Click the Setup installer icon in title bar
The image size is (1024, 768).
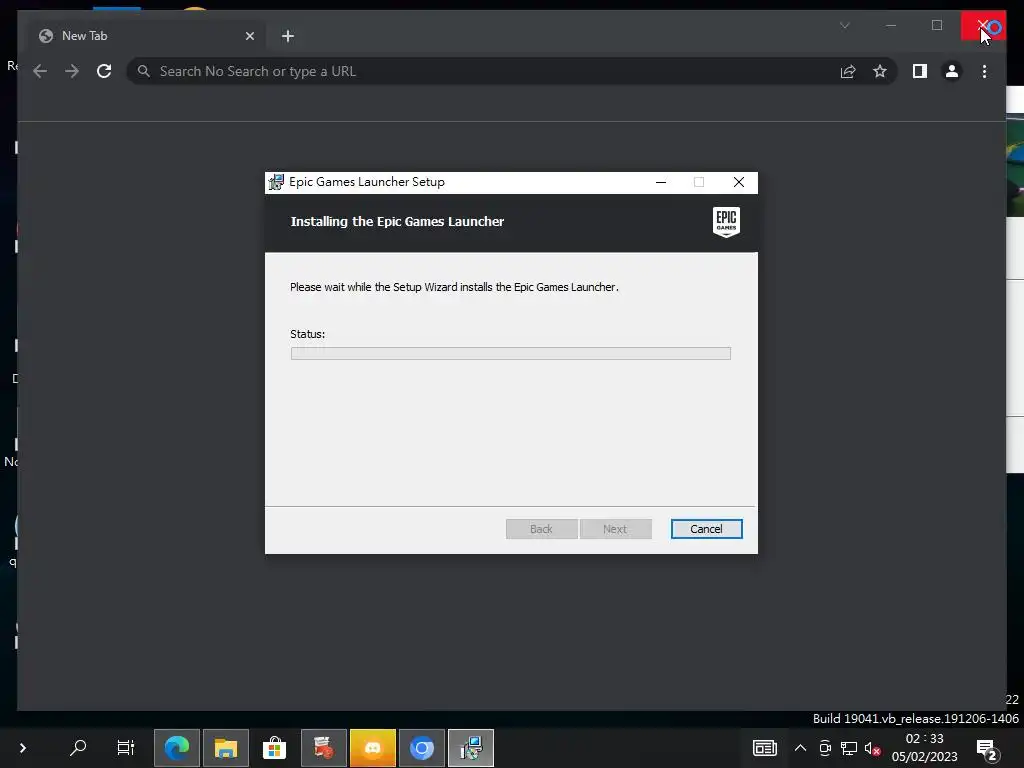276,182
